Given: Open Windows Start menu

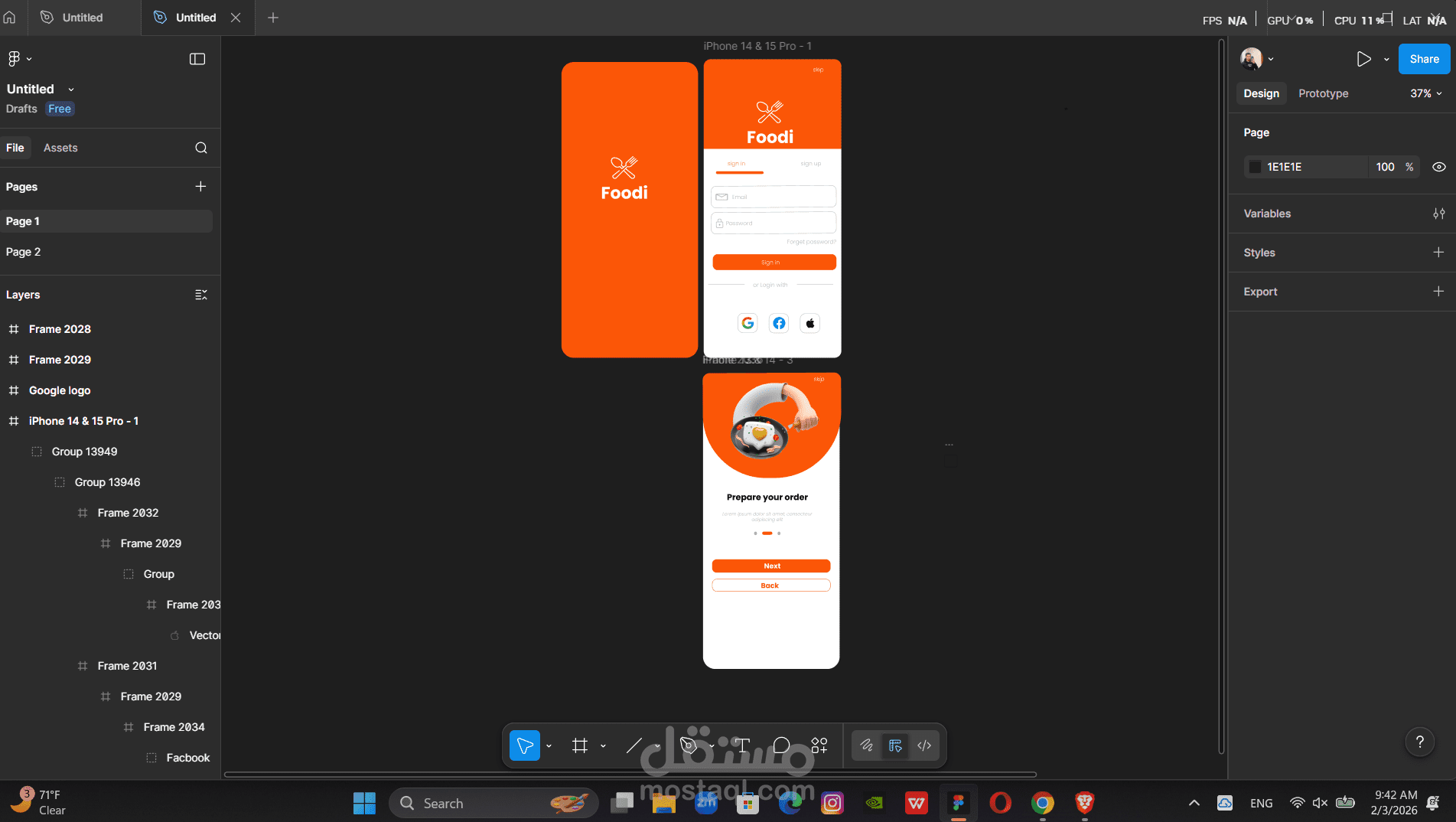Looking at the screenshot, I should [x=364, y=803].
